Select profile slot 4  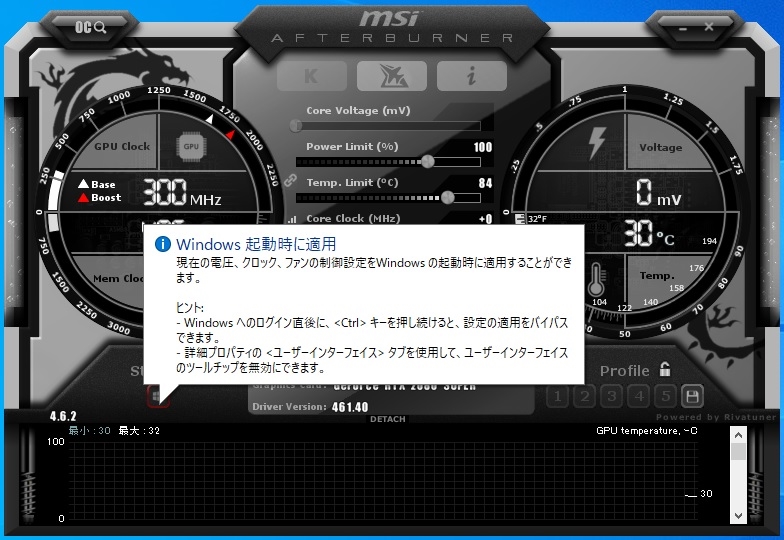point(638,396)
